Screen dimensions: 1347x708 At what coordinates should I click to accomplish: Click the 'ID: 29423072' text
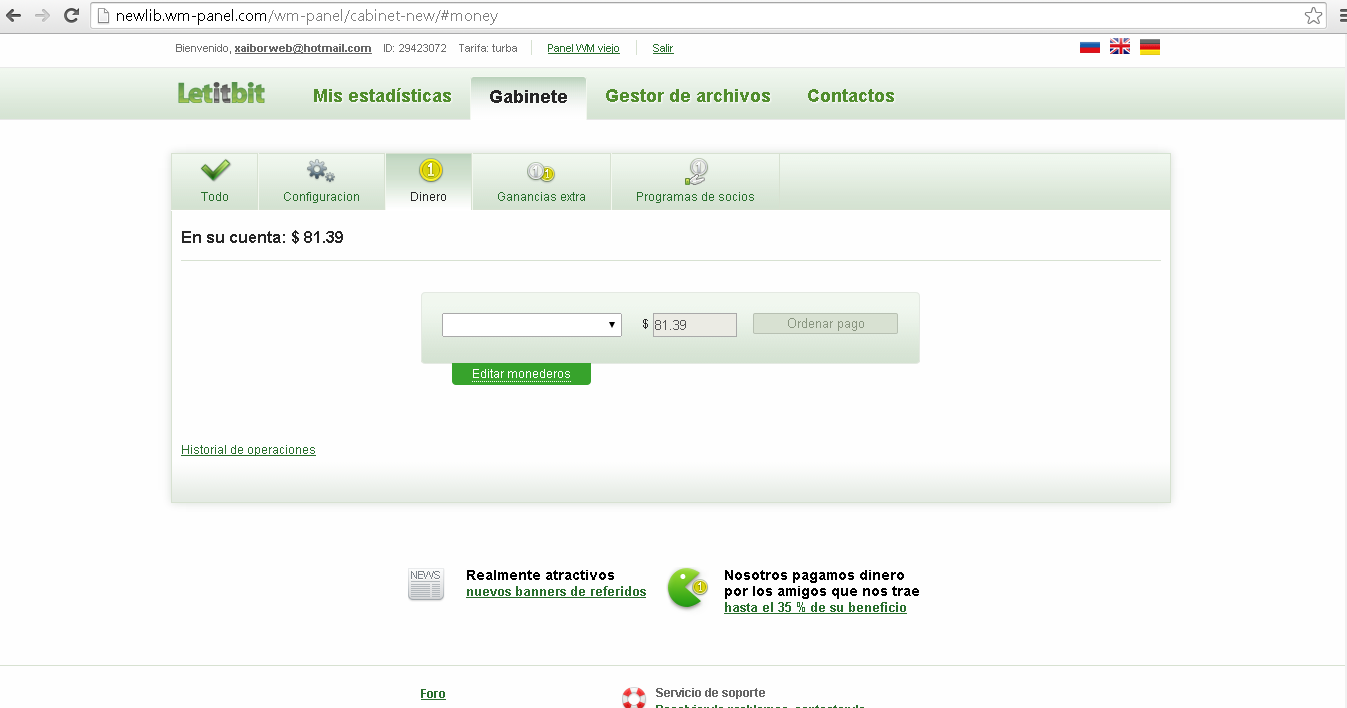[x=415, y=48]
